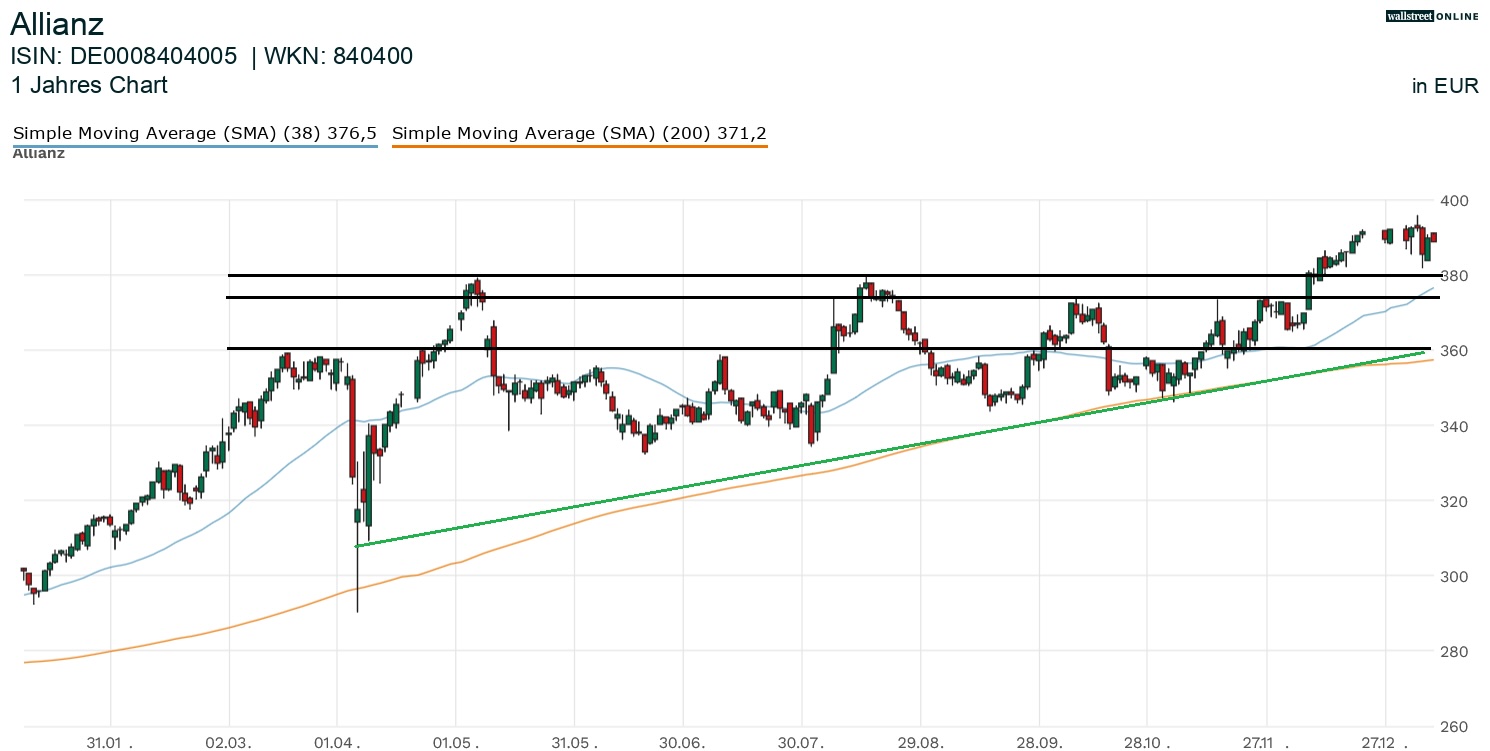The height and width of the screenshot is (751, 1490).
Task: Click the ISIN DE0008404005 text
Action: (x=124, y=57)
